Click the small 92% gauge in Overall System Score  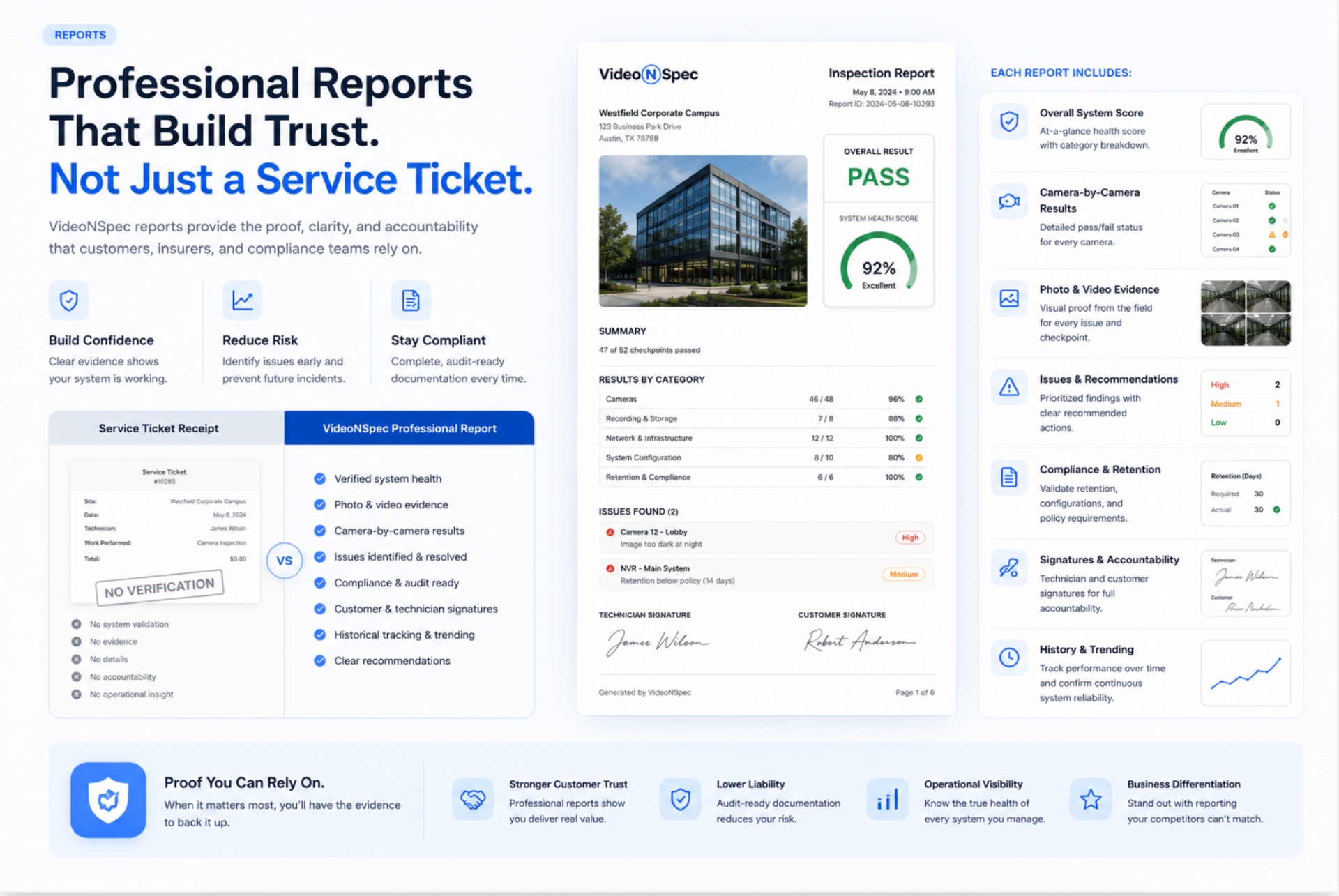click(x=1246, y=134)
